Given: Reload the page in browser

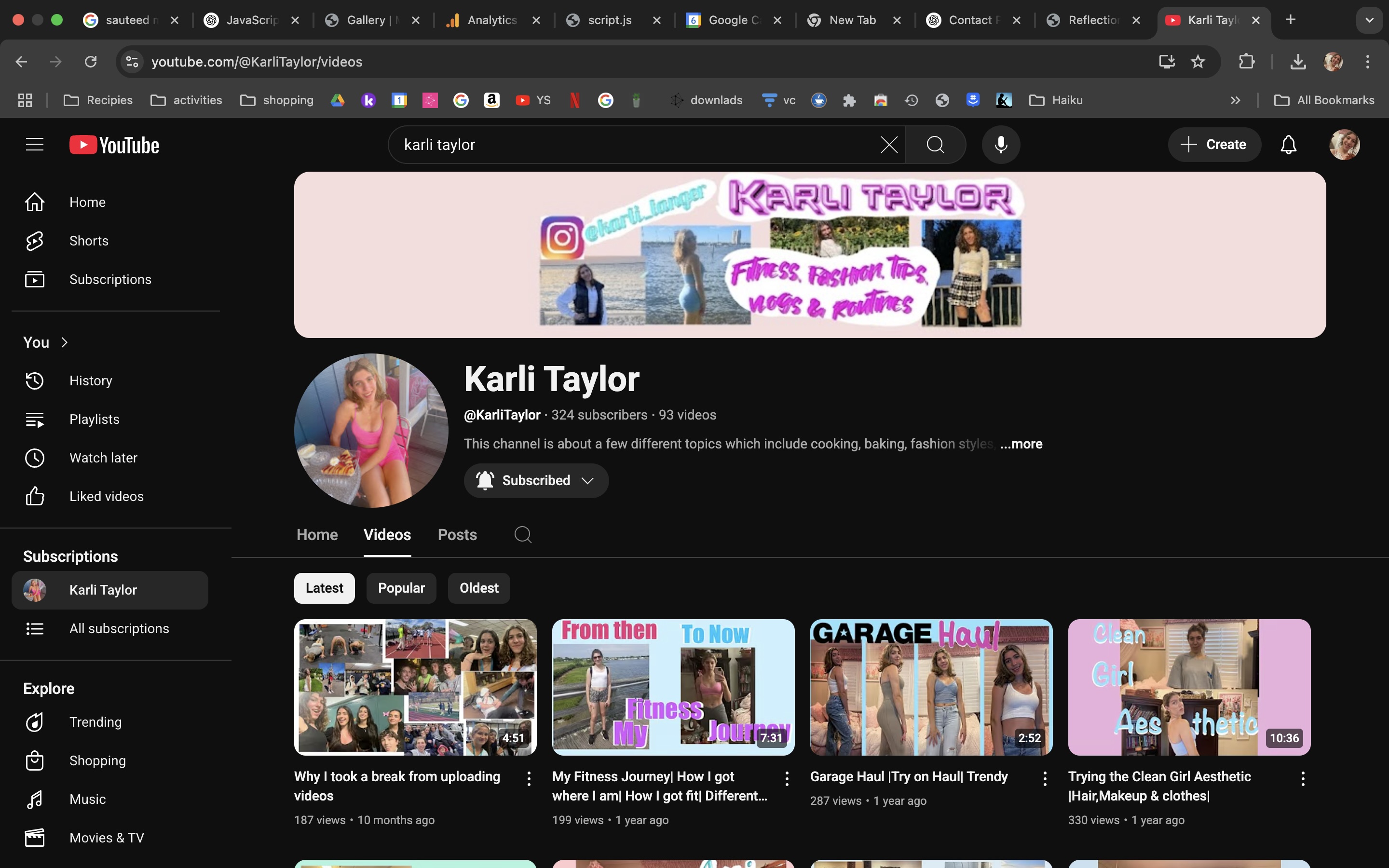Looking at the screenshot, I should click(91, 61).
